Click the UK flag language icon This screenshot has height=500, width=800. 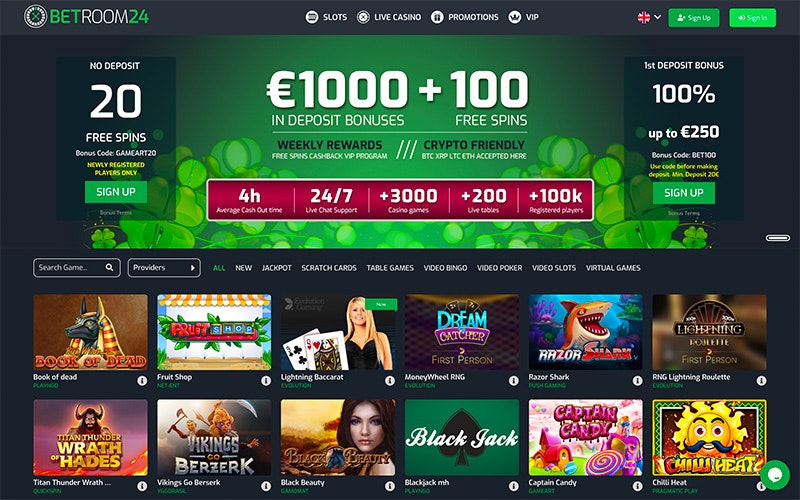(644, 17)
